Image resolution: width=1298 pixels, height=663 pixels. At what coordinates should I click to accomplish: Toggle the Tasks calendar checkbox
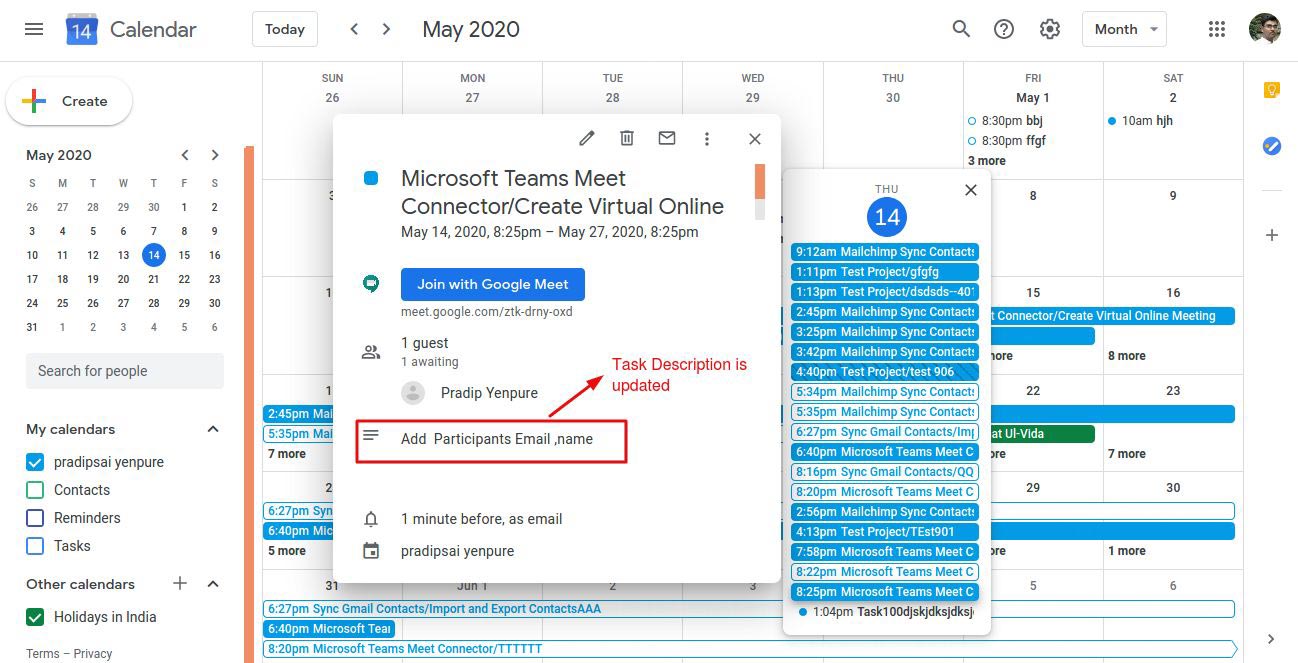[x=35, y=546]
